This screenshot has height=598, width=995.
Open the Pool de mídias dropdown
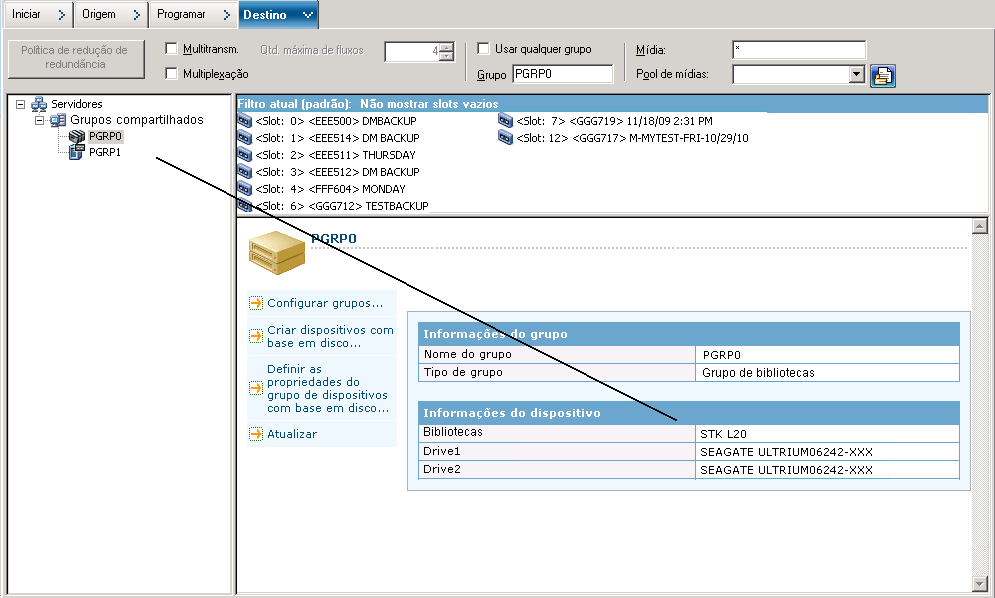[856, 74]
